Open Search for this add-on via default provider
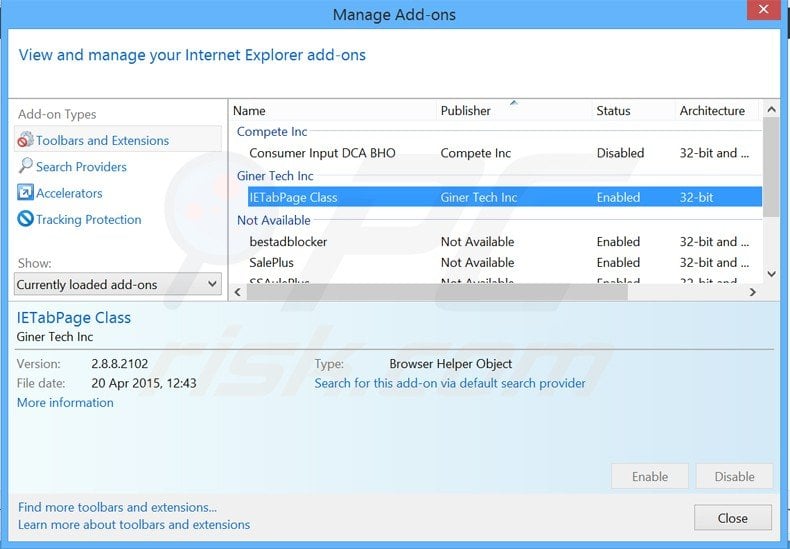790x549 pixels. pyautogui.click(x=450, y=383)
